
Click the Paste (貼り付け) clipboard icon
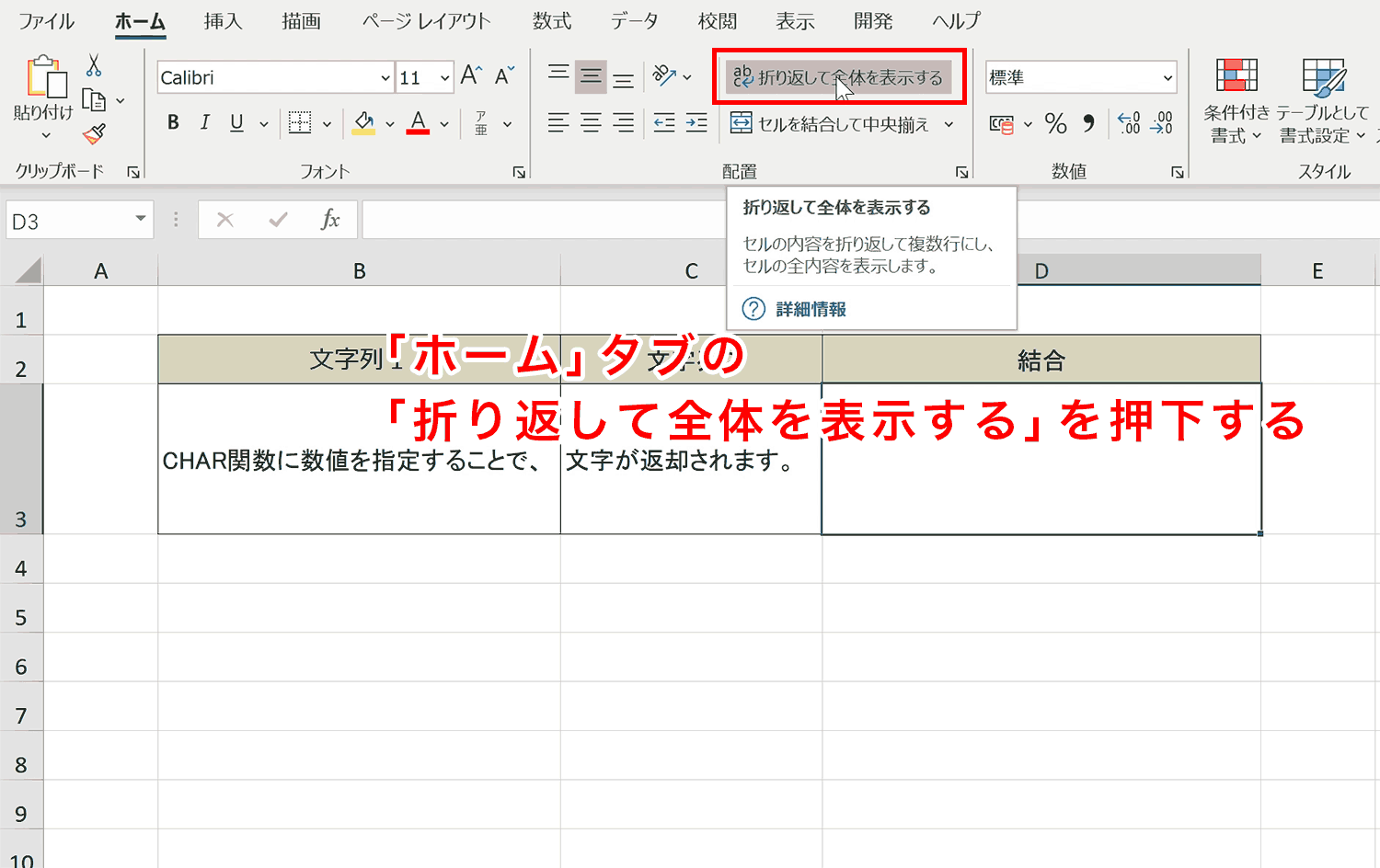[x=45, y=77]
